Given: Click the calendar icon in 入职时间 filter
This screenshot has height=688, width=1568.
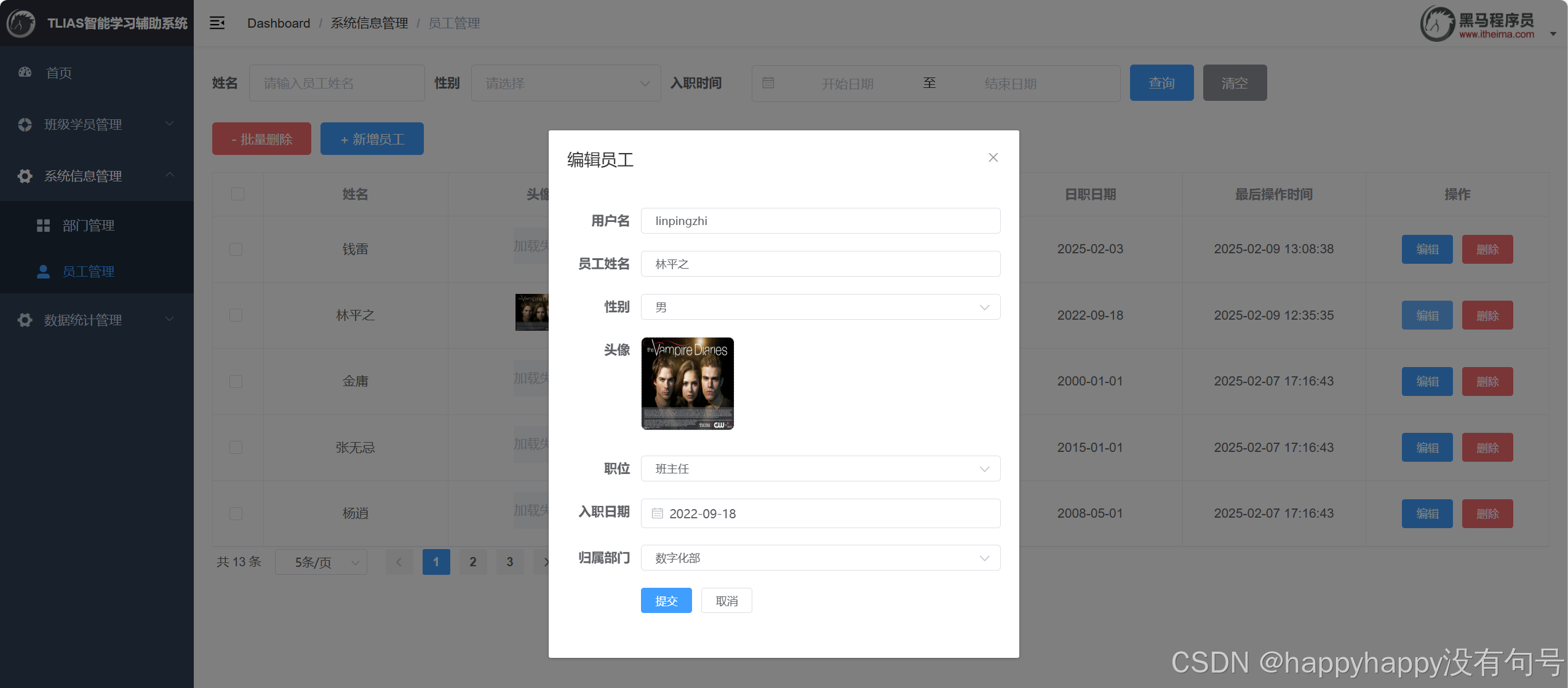Looking at the screenshot, I should [x=768, y=83].
